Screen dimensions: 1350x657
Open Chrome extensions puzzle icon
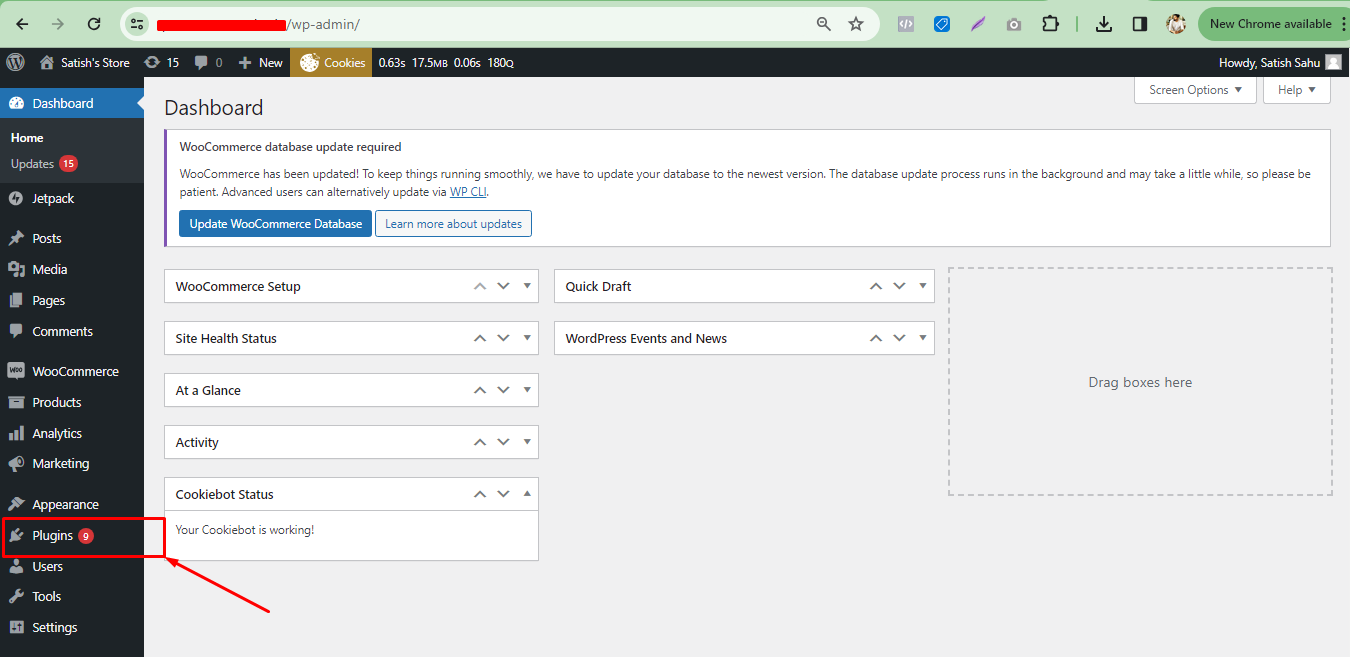point(1050,24)
